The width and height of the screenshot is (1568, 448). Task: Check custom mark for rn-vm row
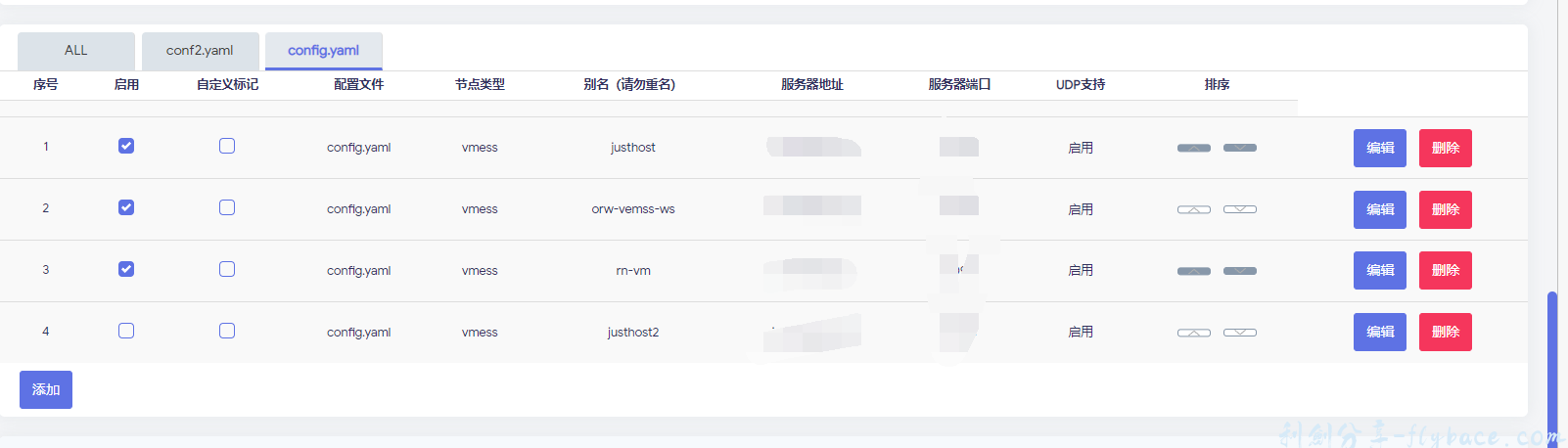pyautogui.click(x=227, y=269)
